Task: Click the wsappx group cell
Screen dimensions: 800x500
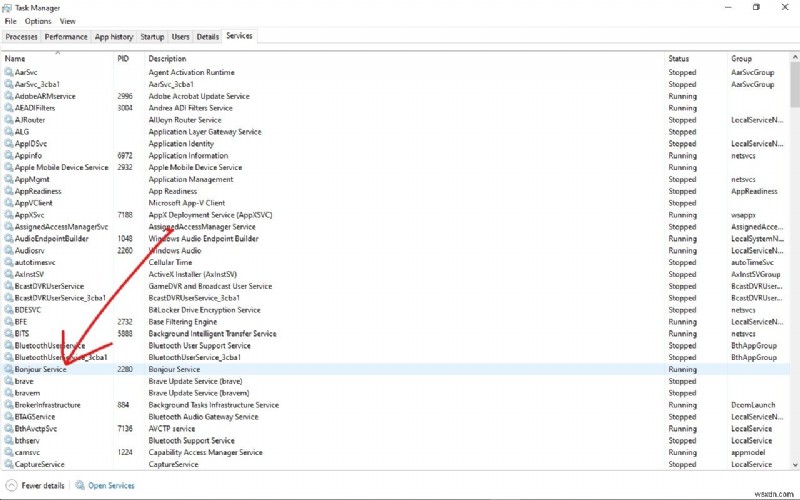Action: pos(743,215)
